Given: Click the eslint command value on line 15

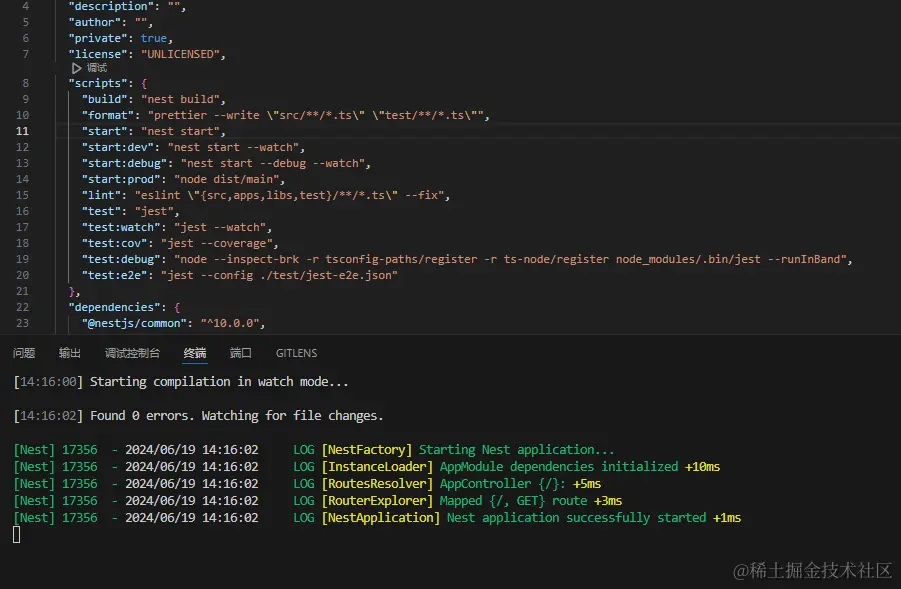Looking at the screenshot, I should (x=289, y=195).
